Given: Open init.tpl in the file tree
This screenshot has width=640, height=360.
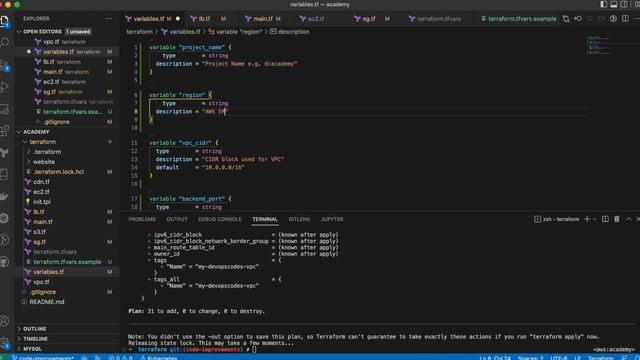Looking at the screenshot, I should point(42,202).
